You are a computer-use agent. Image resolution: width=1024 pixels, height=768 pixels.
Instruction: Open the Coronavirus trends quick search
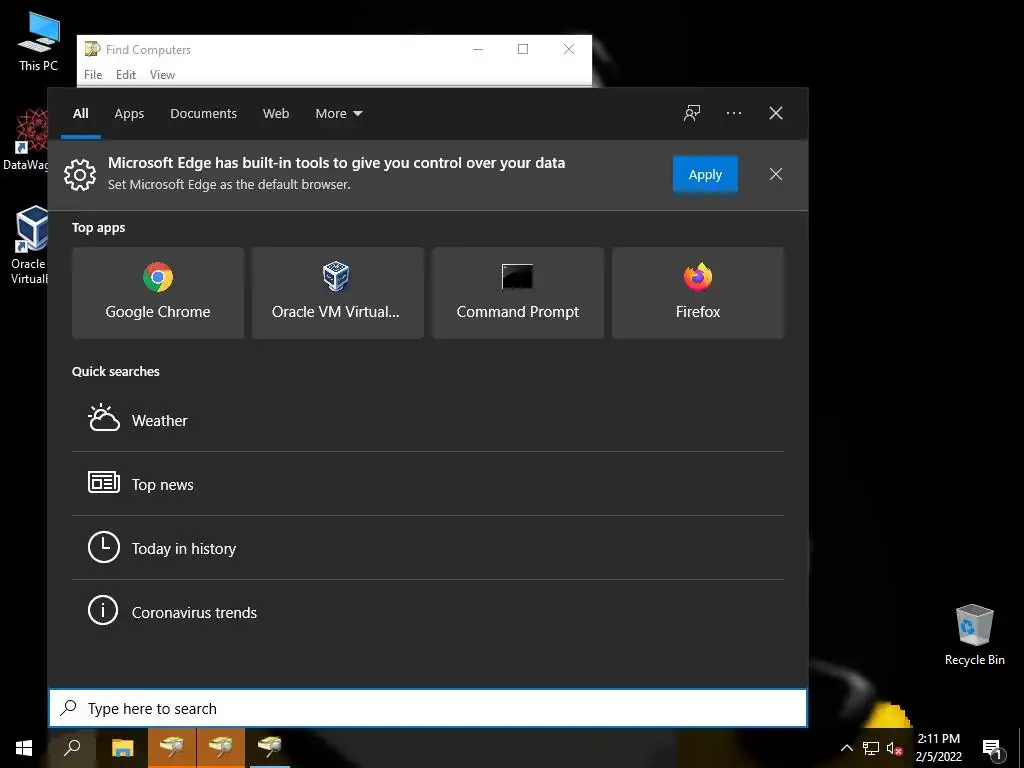click(x=428, y=612)
